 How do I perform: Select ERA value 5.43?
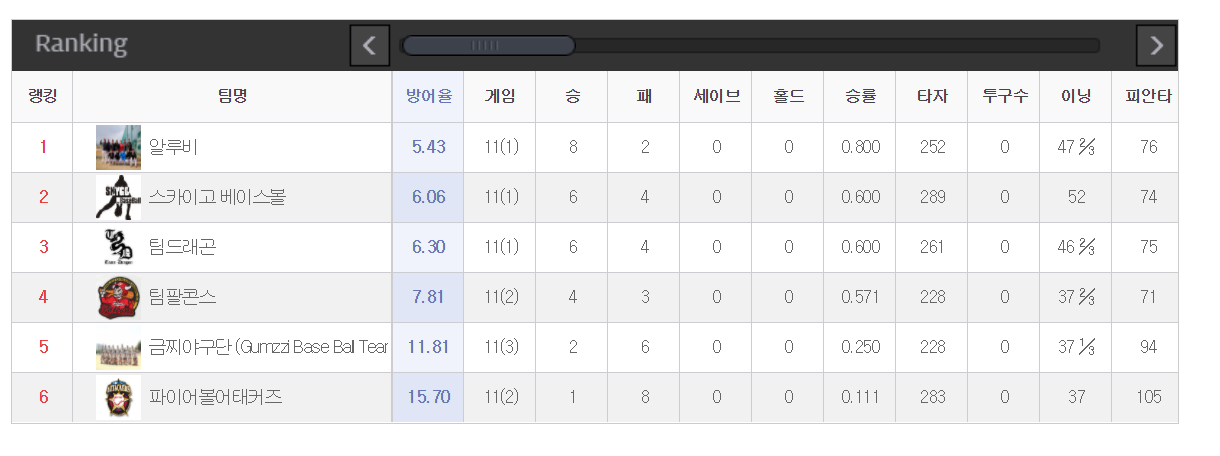pyautogui.click(x=428, y=147)
